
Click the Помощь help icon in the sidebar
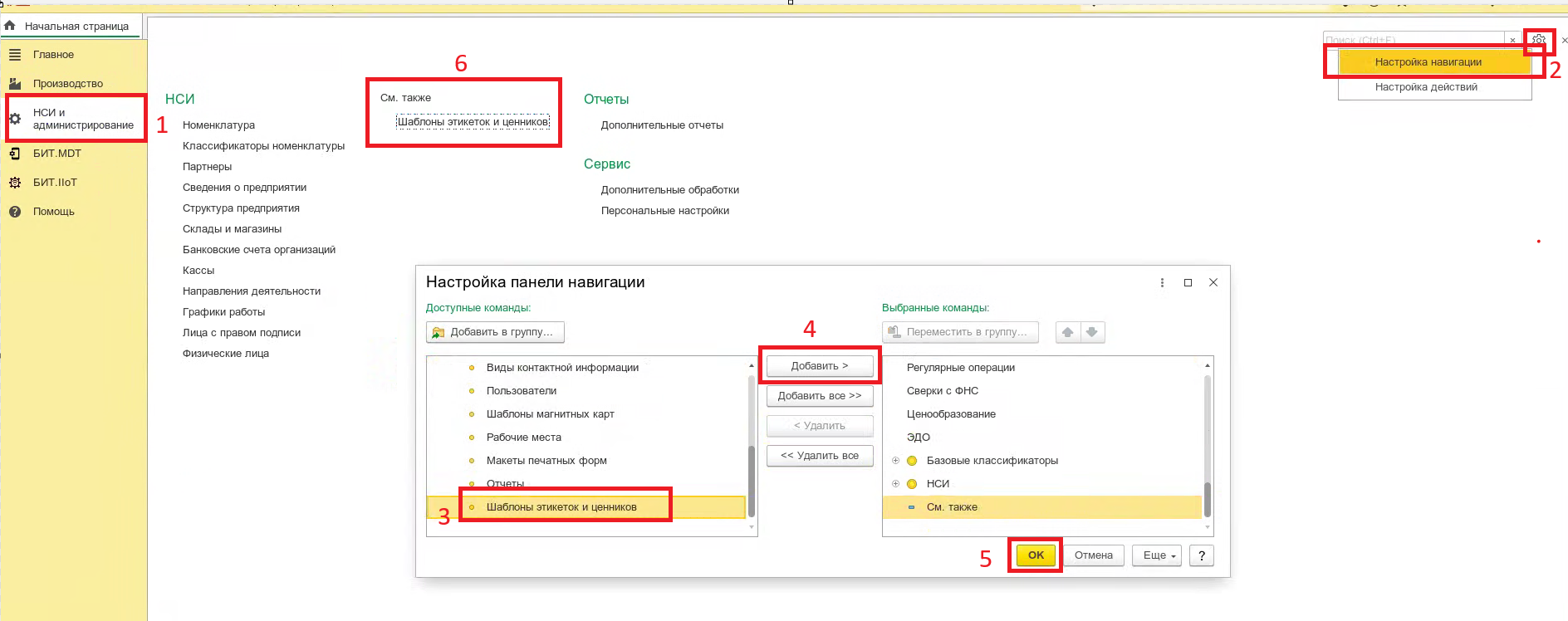click(x=15, y=212)
